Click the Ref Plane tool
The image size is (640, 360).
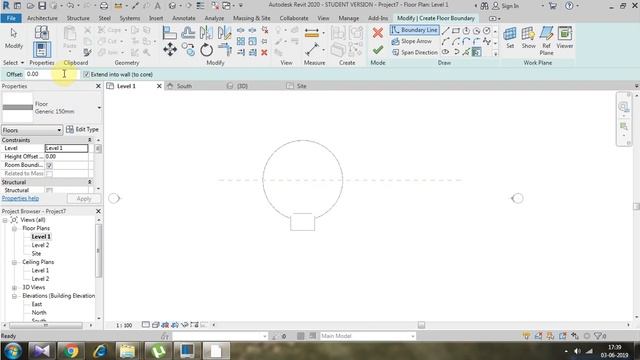point(547,40)
